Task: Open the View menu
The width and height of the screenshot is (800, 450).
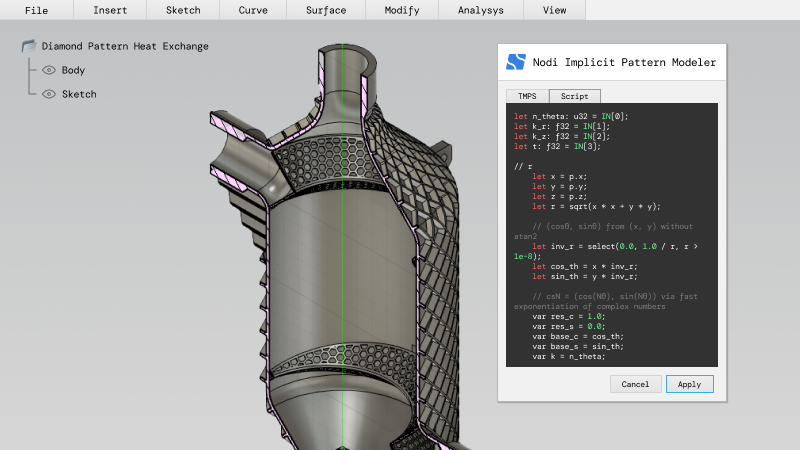Action: click(553, 10)
